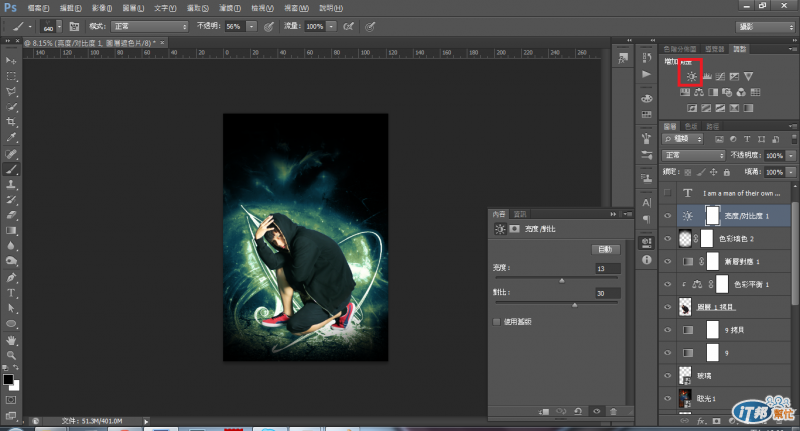
Task: Click the Vibrance triangle adjustment icon
Action: (x=748, y=76)
